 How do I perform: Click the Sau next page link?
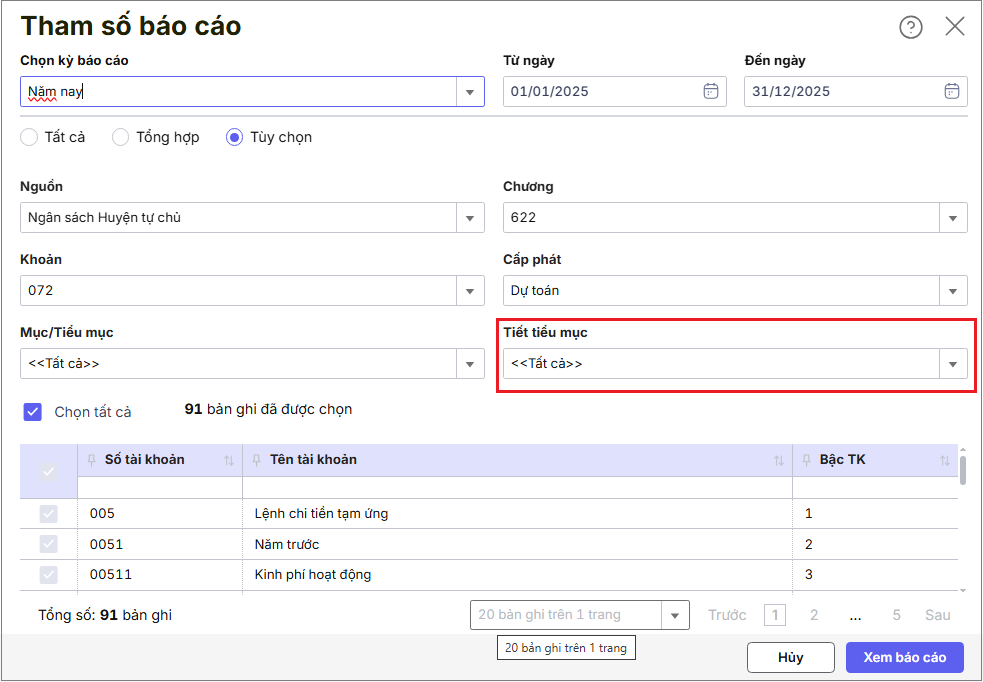tap(938, 616)
